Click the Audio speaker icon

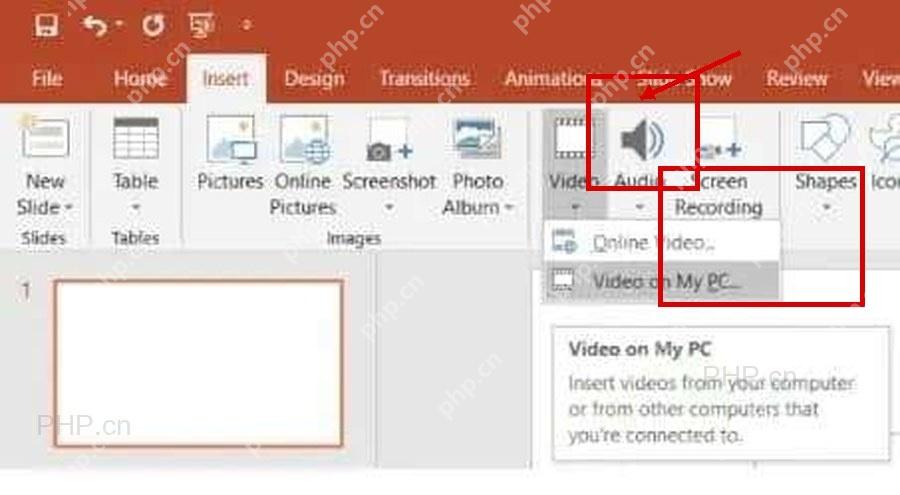642,139
